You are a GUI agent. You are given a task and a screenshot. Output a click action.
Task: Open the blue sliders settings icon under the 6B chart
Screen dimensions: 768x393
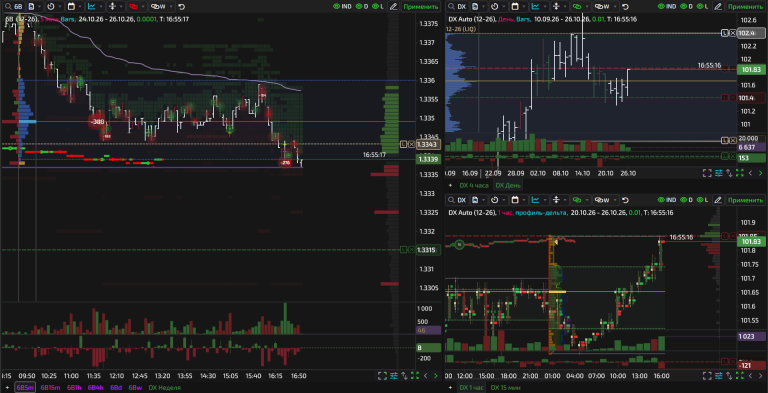(x=393, y=376)
